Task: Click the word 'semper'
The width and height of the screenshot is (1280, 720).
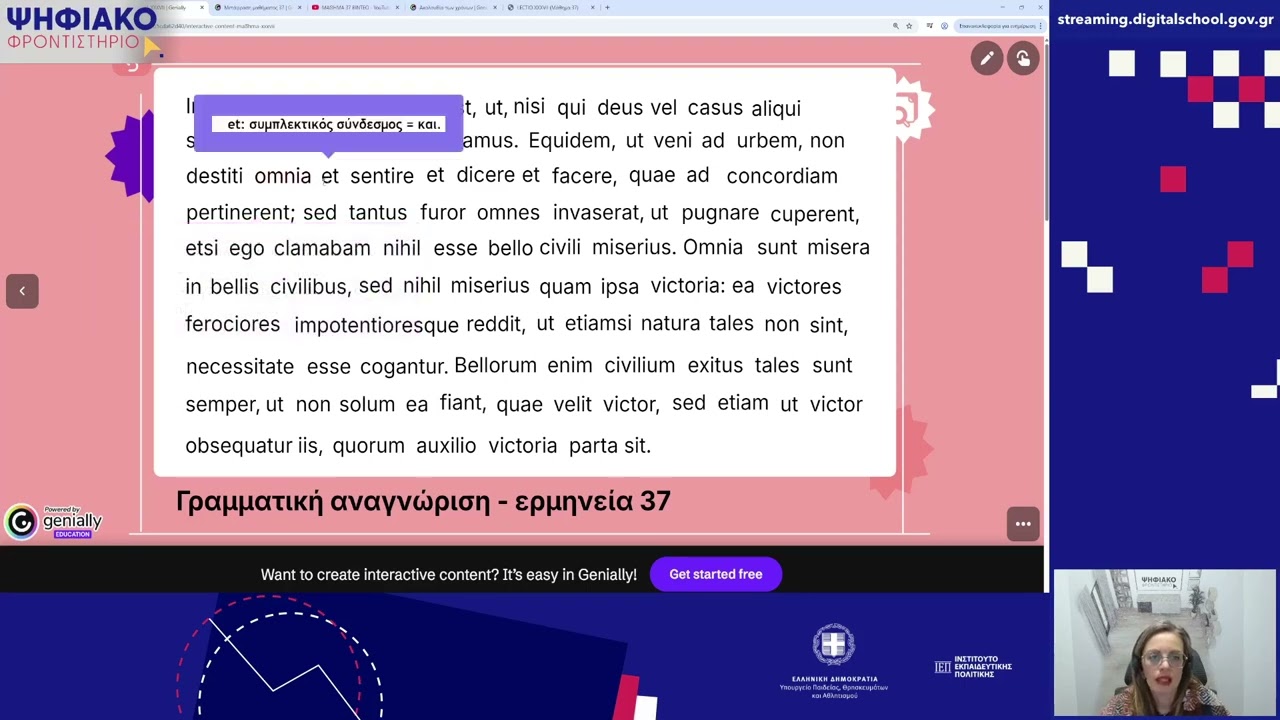Action: pyautogui.click(x=222, y=405)
